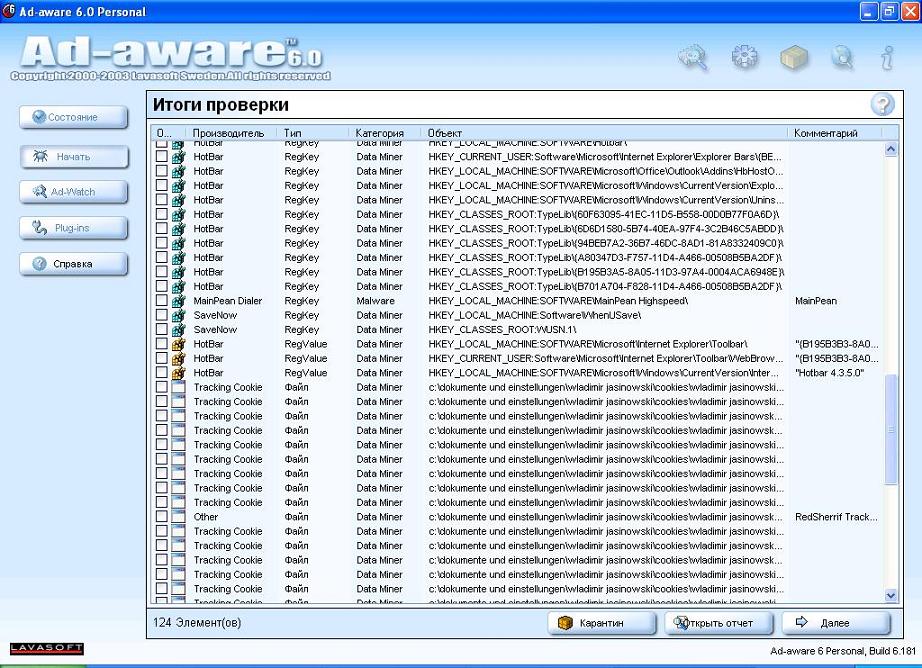Click the TypeLib {60F63095-41EC-11D5 object text
The height and width of the screenshot is (668, 922).
(604, 215)
